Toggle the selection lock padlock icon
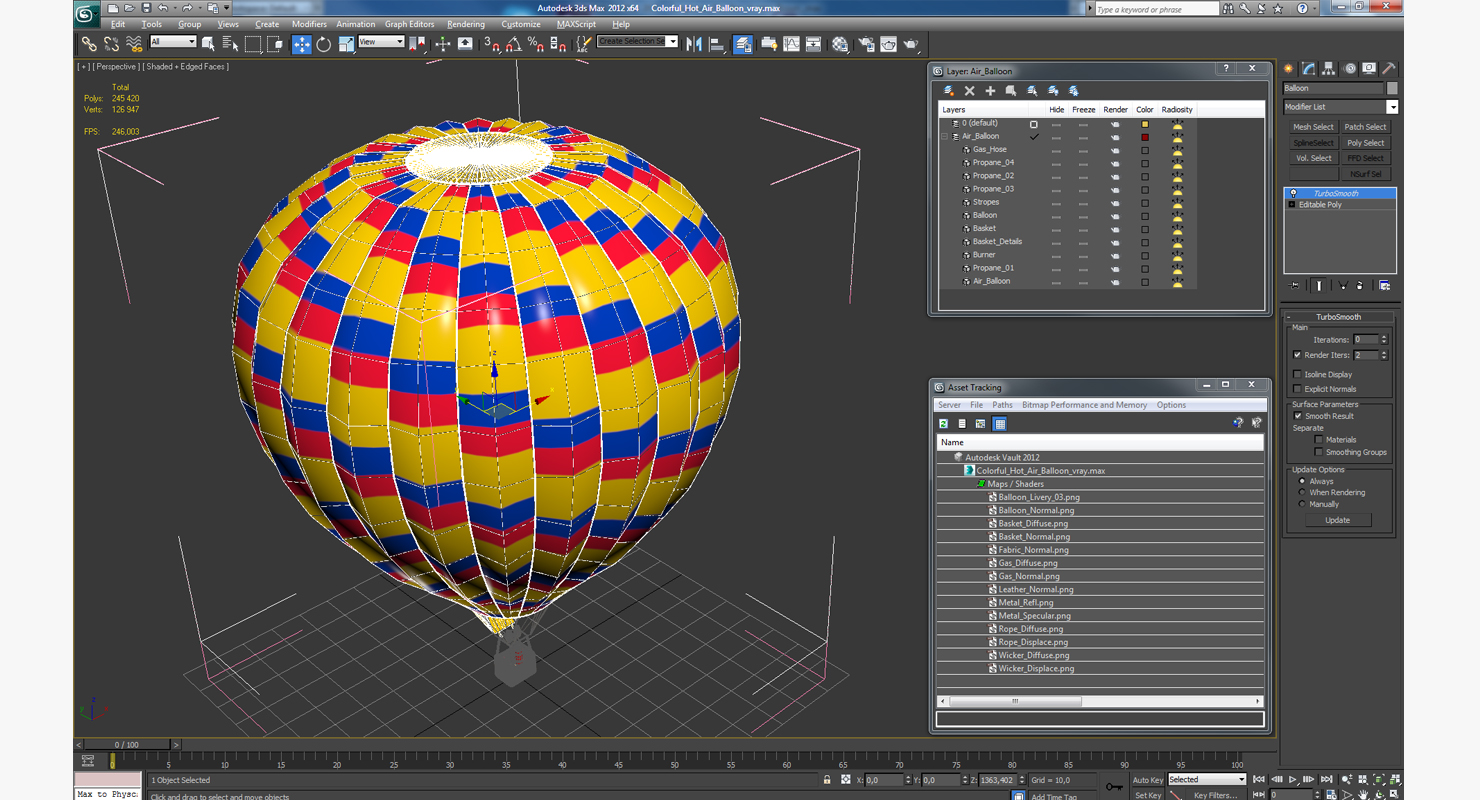 pos(827,780)
